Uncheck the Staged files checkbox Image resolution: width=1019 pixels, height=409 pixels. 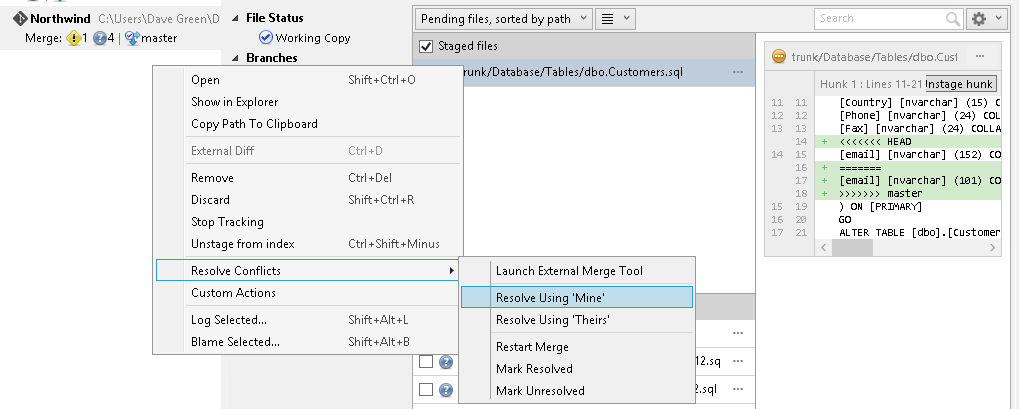(426, 46)
